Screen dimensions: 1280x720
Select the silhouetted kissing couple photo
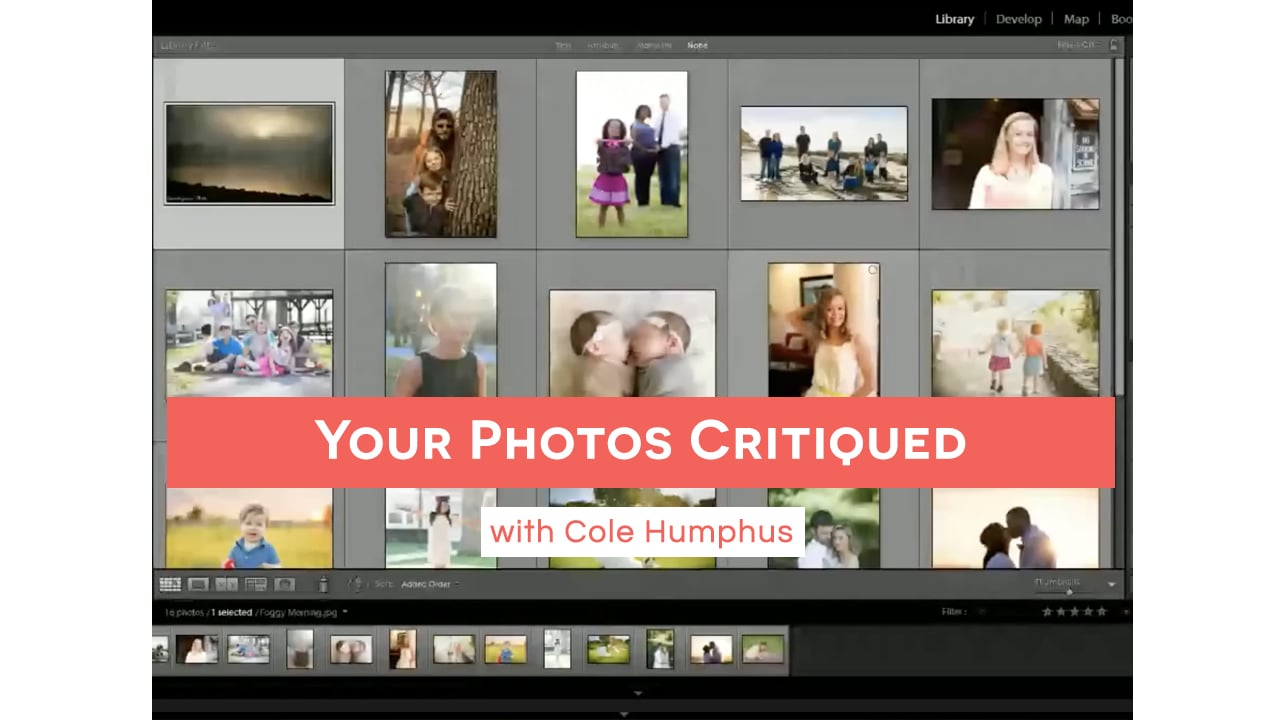[x=1015, y=528]
